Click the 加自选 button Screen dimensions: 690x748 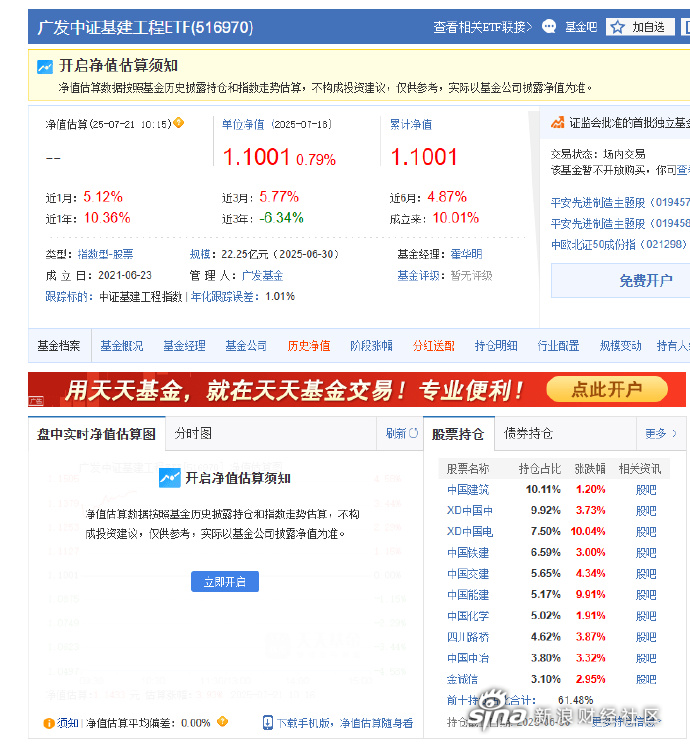point(640,27)
